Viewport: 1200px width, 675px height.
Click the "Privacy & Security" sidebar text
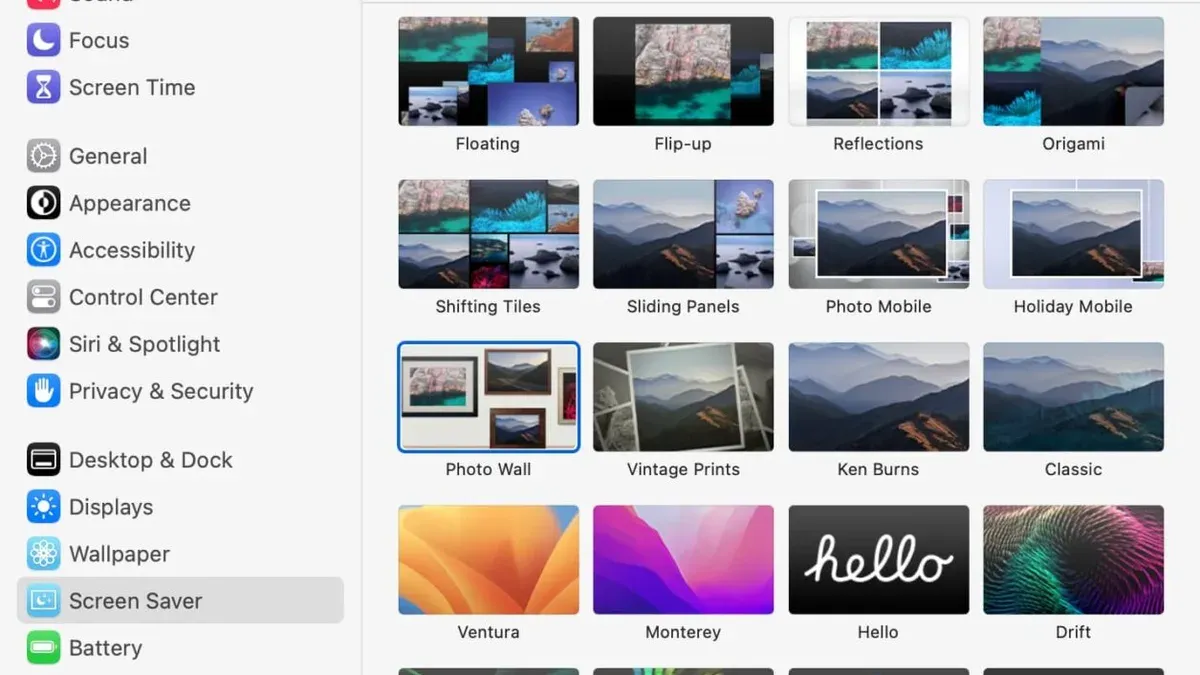(161, 392)
